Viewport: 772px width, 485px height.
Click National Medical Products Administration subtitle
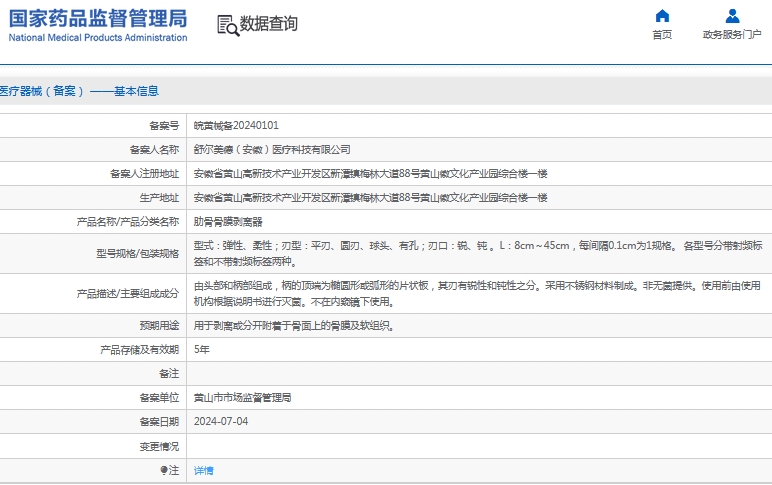pyautogui.click(x=98, y=37)
